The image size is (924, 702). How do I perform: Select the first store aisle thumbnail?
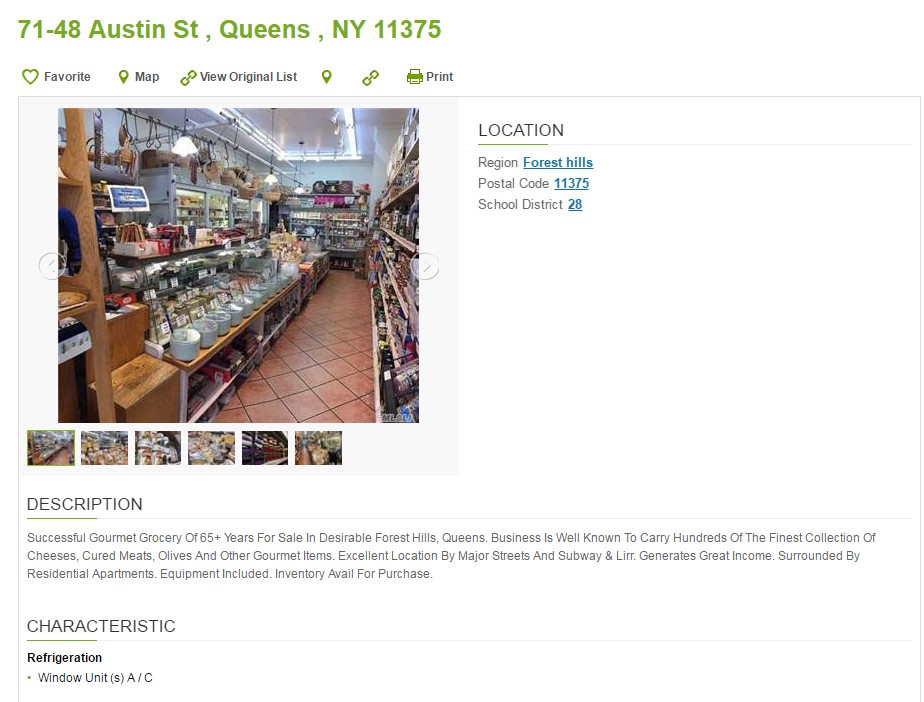click(51, 448)
